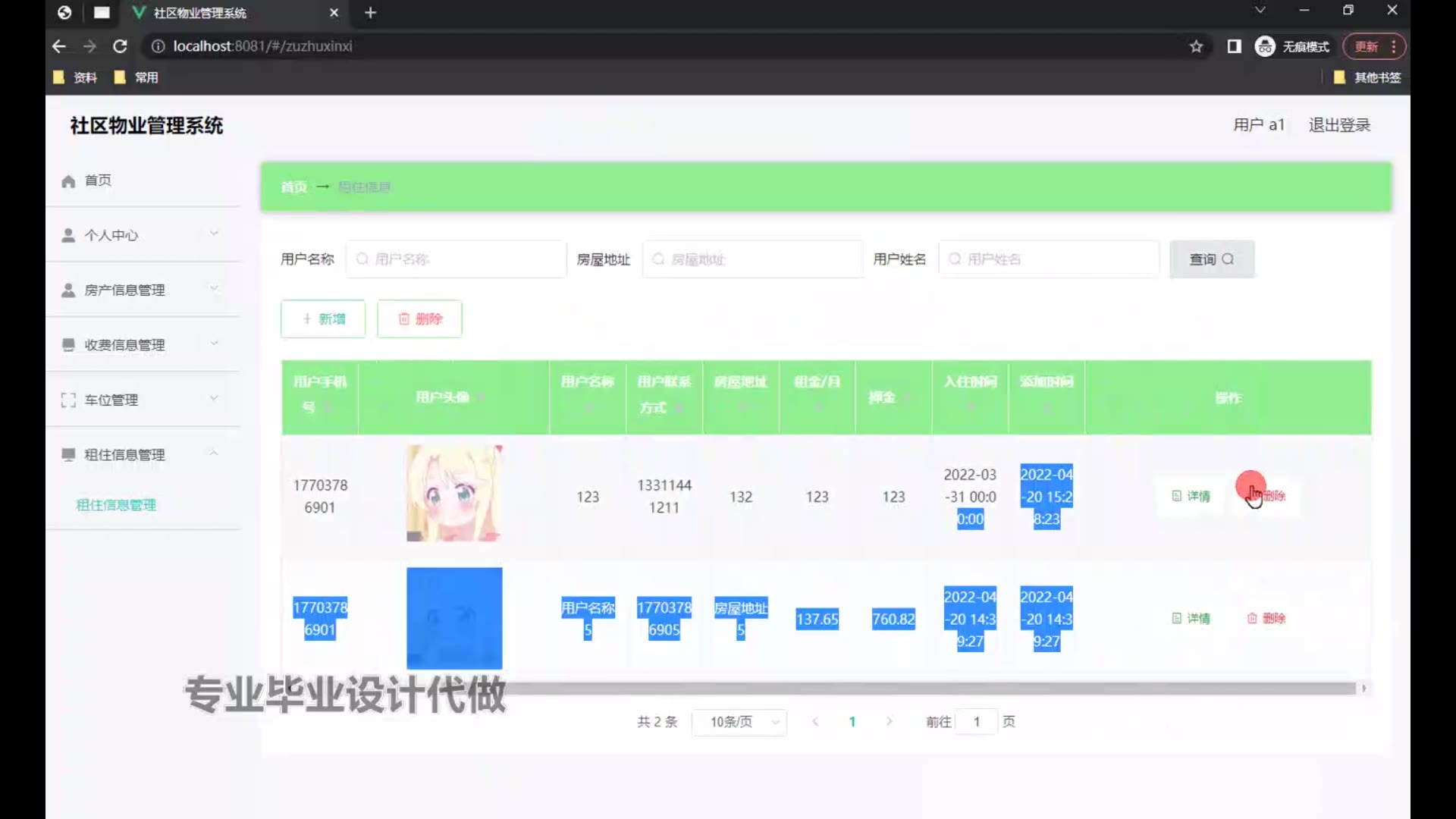
Task: Click the home icon beside 首页
Action: pyautogui.click(x=68, y=181)
